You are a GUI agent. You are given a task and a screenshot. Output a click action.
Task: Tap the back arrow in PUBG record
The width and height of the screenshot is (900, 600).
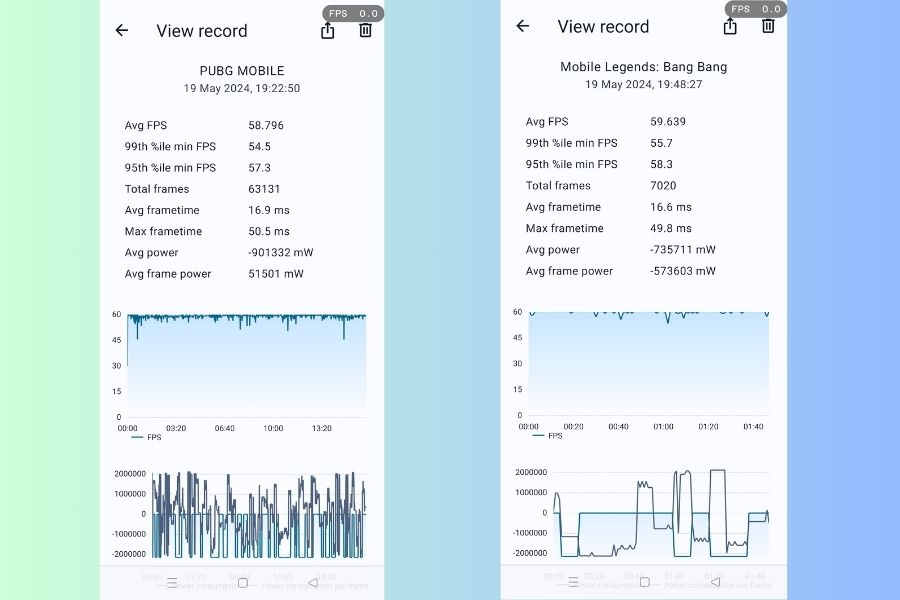(x=122, y=31)
